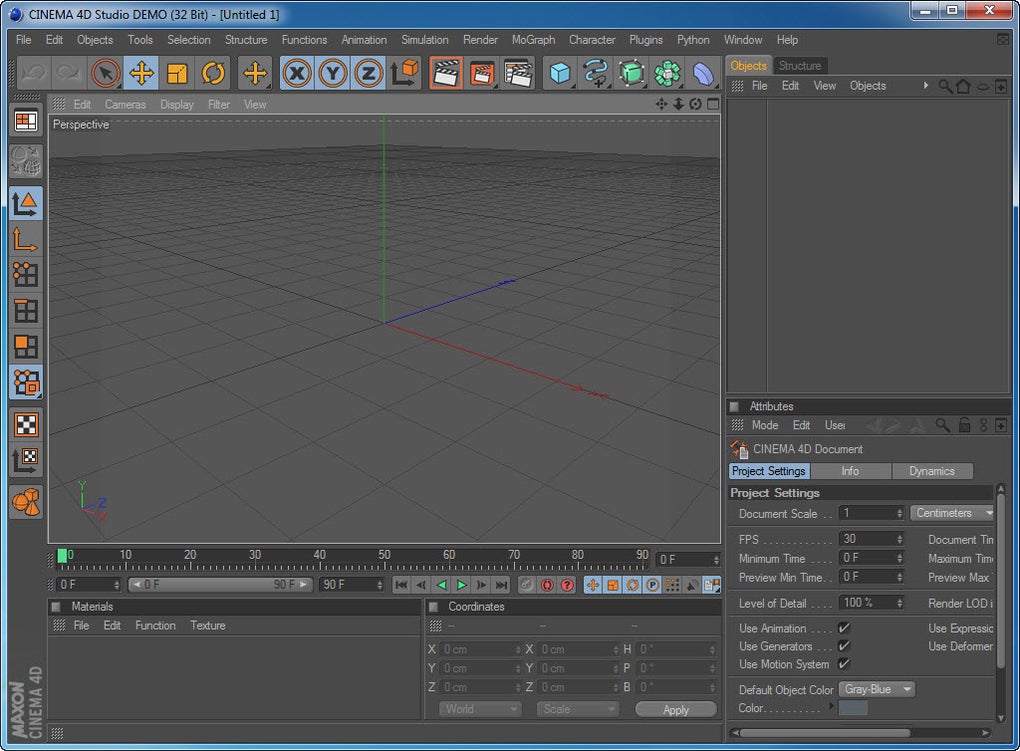Click the Render View clapperboard icon
1020x751 pixels.
coord(446,73)
